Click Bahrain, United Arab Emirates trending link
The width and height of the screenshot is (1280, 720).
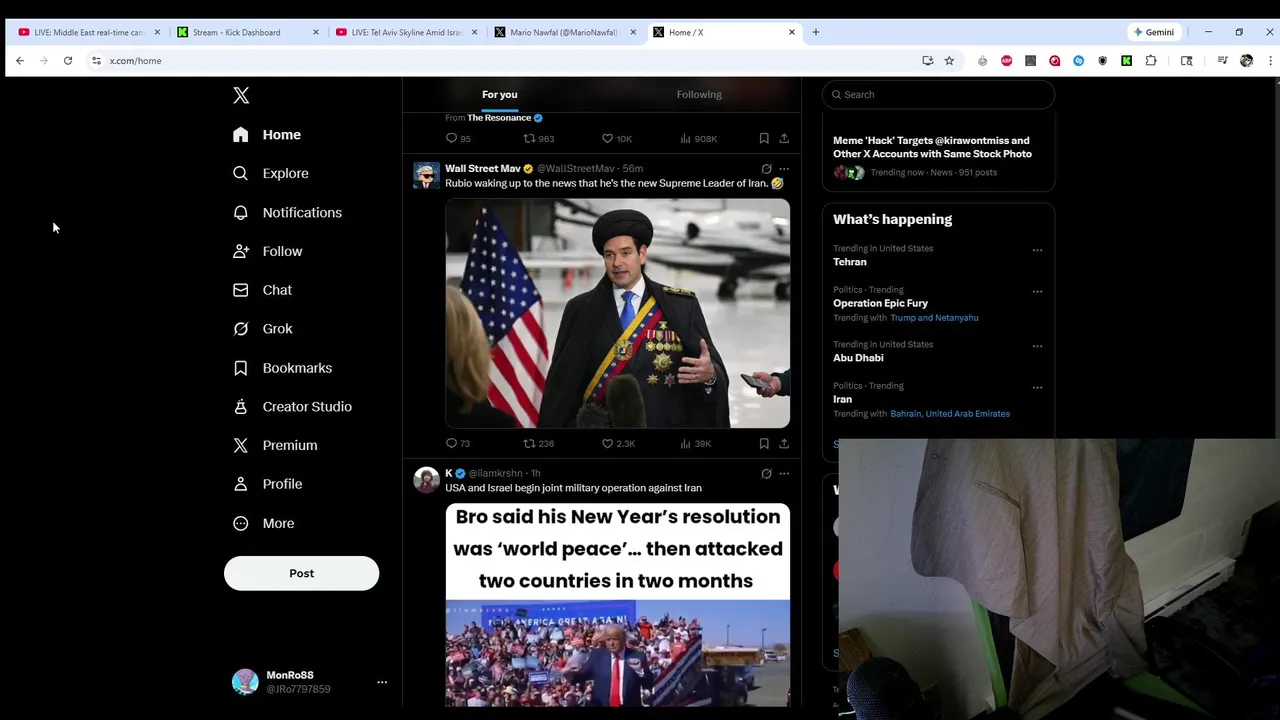[950, 414]
